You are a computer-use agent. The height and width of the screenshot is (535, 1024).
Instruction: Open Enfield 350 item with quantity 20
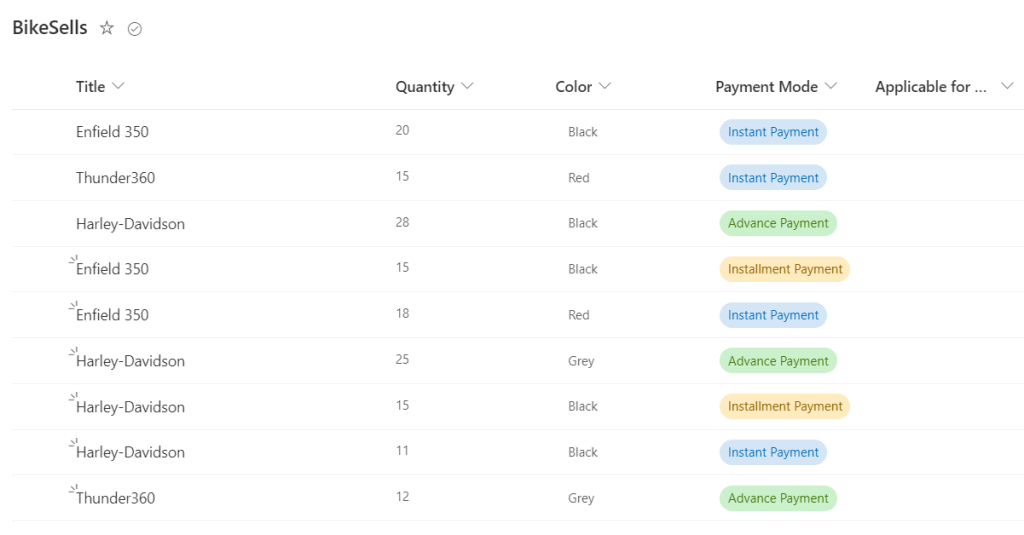(x=112, y=132)
